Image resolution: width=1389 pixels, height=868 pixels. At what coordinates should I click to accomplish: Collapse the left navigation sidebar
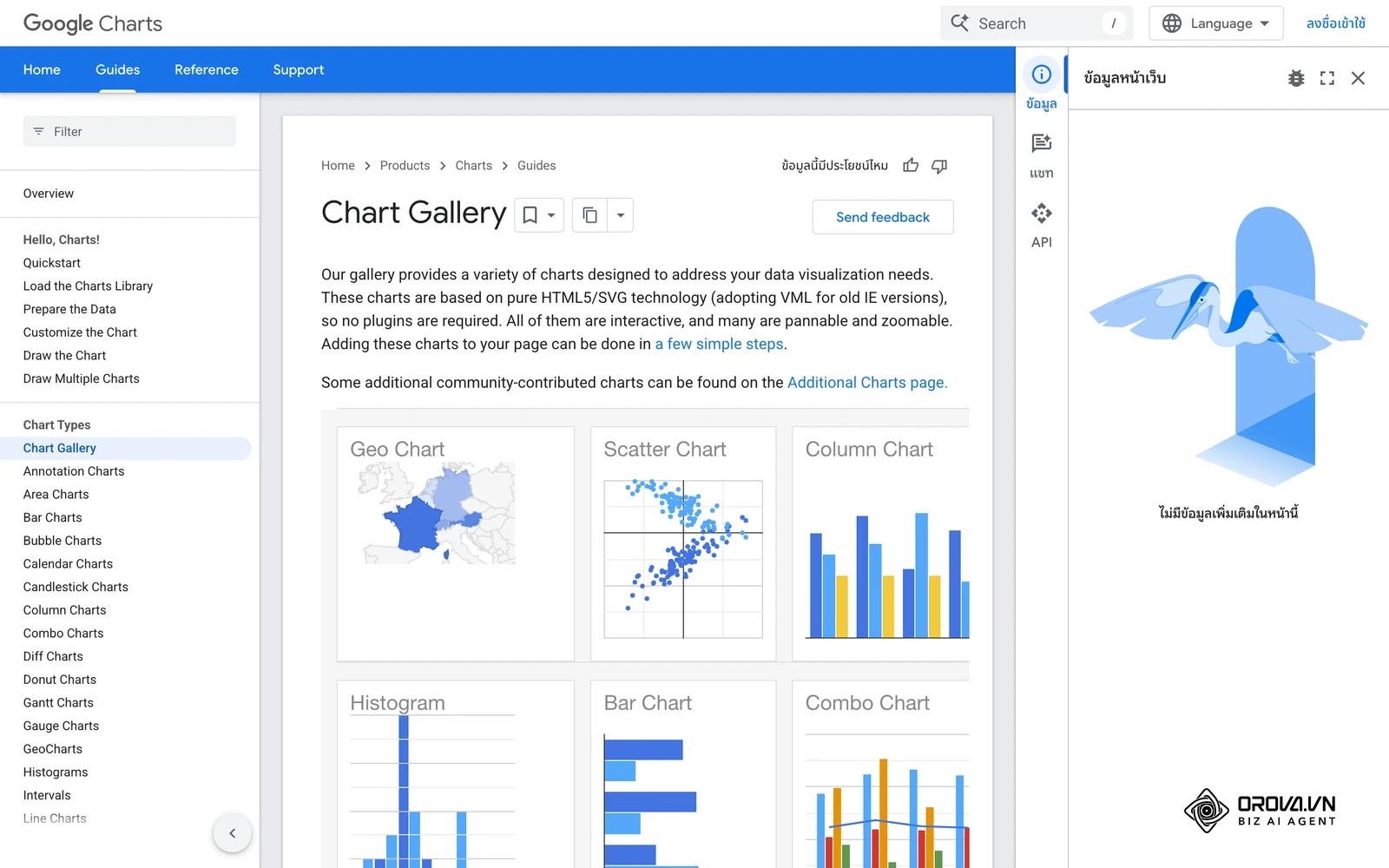[232, 833]
